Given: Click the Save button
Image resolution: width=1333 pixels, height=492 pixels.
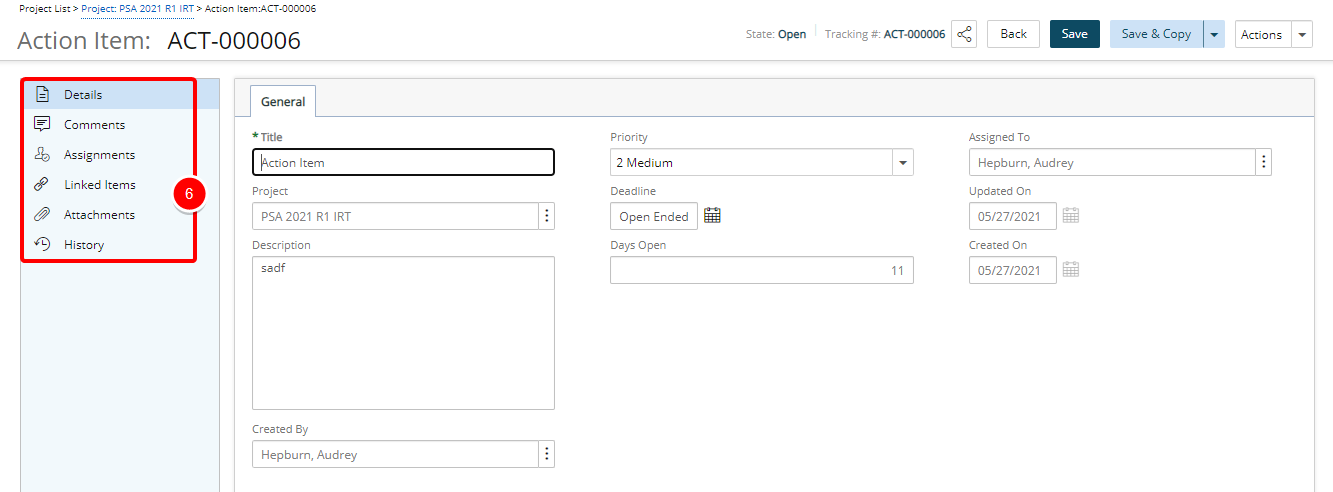Looking at the screenshot, I should [x=1074, y=34].
